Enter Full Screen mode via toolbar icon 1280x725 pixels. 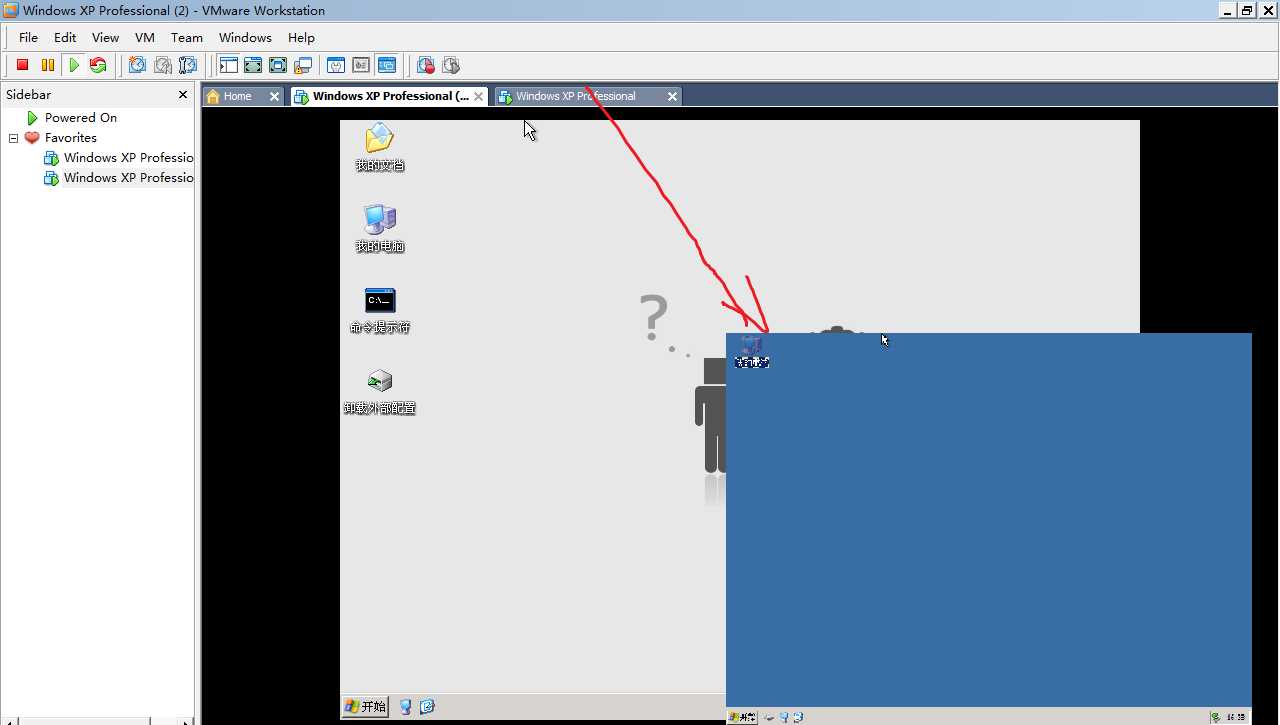coord(278,65)
